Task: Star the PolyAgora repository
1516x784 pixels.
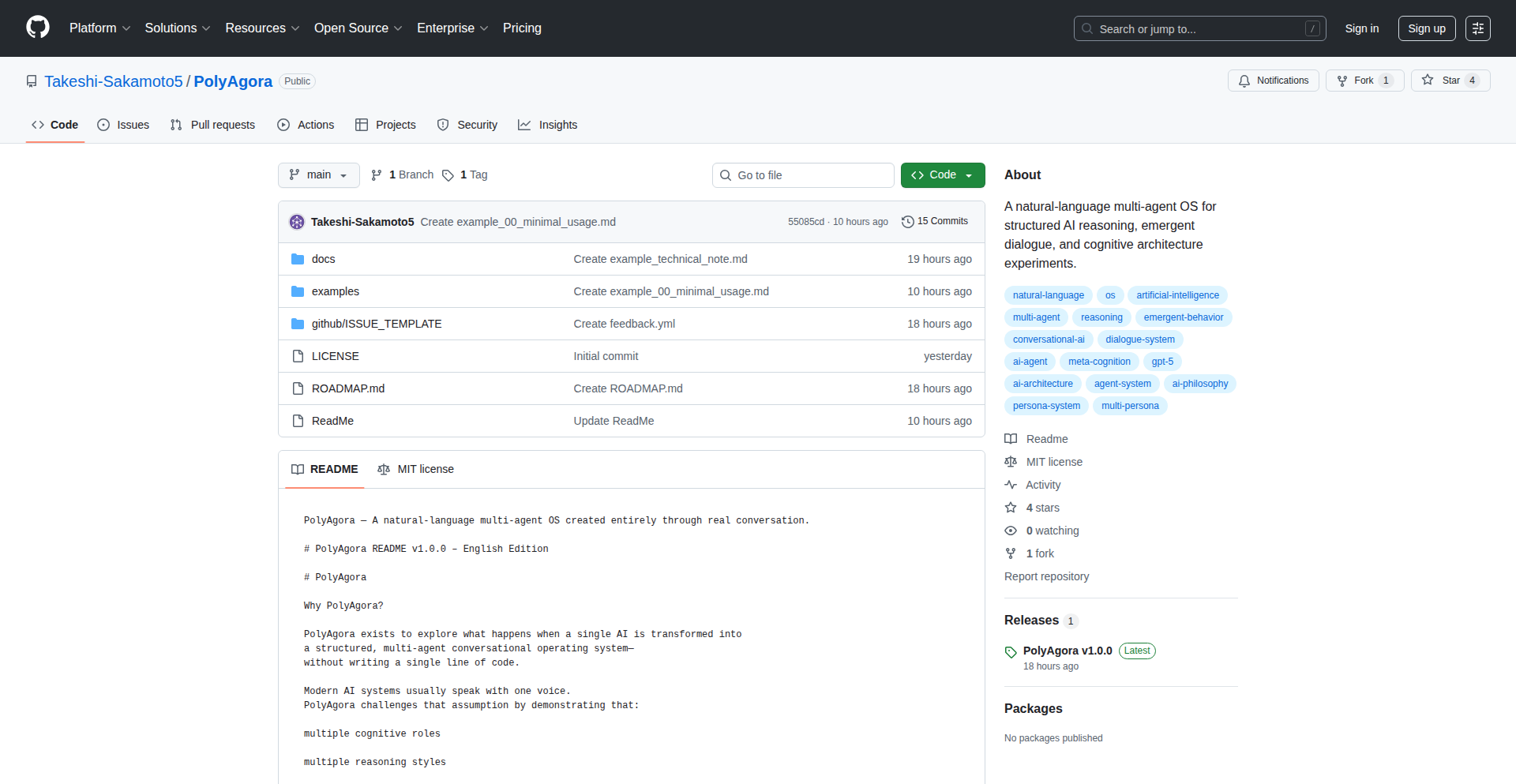Action: click(1442, 81)
